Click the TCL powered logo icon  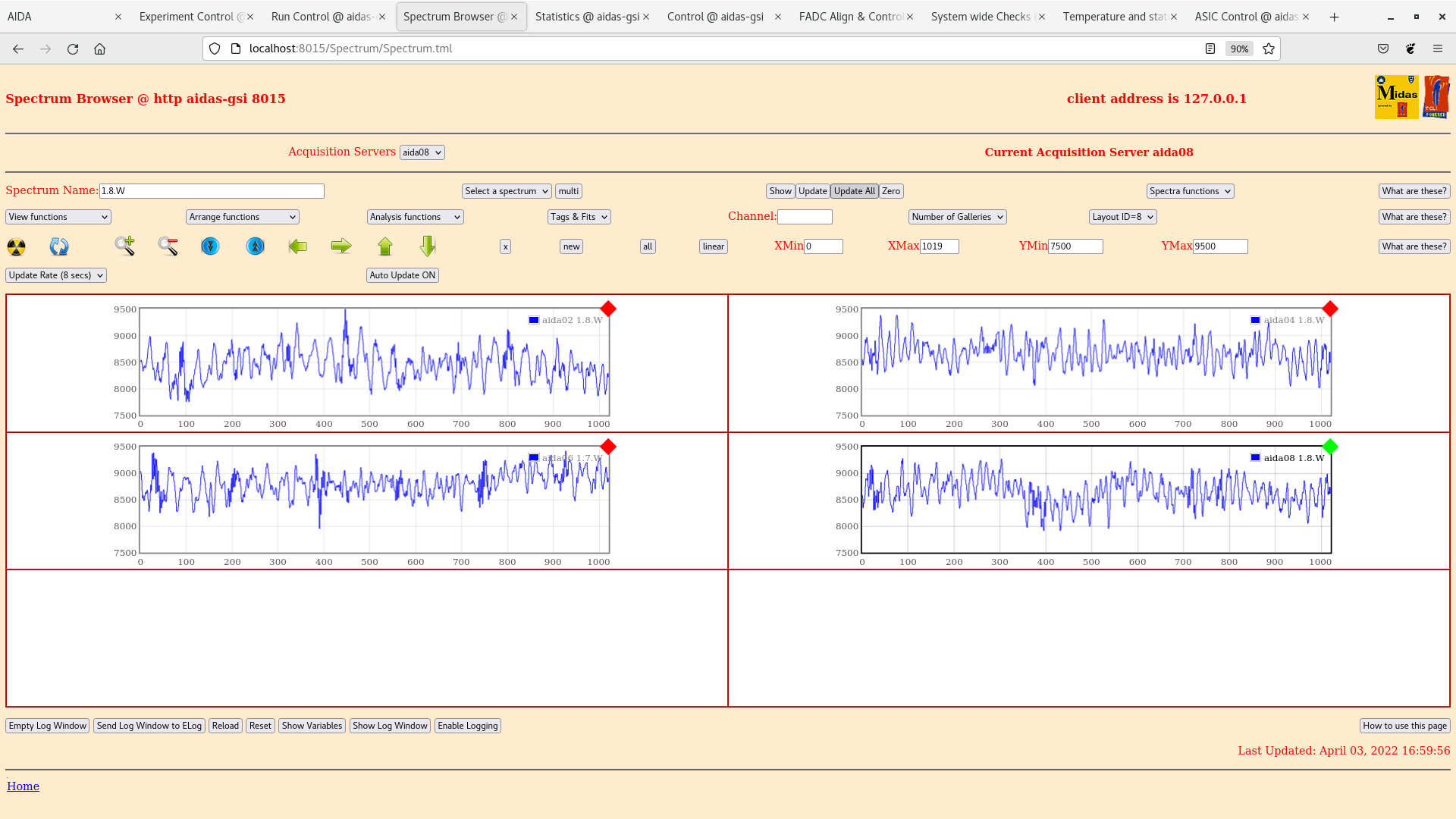pyautogui.click(x=1436, y=97)
